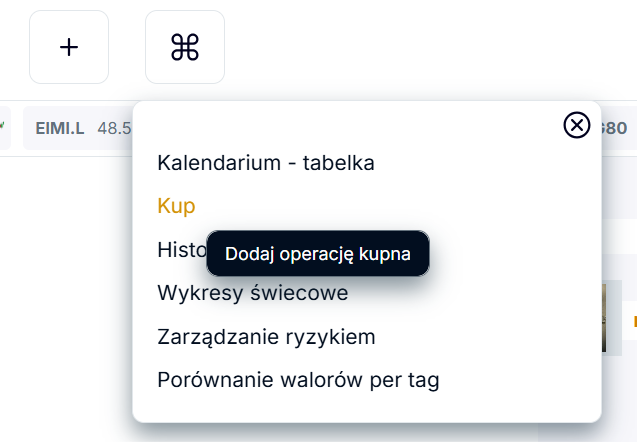
Task: Close the popup menu with X icon
Action: (577, 125)
